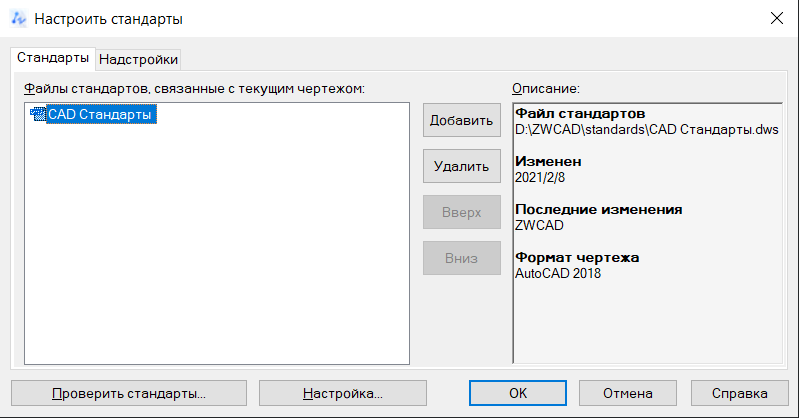This screenshot has height=418, width=799.
Task: Click the Удалить button
Action: click(x=462, y=166)
